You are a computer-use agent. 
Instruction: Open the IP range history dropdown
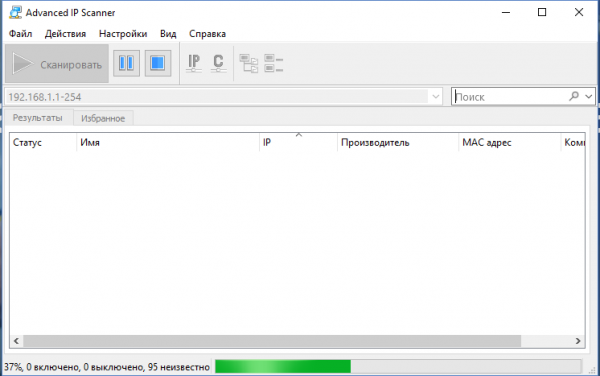pyautogui.click(x=435, y=97)
